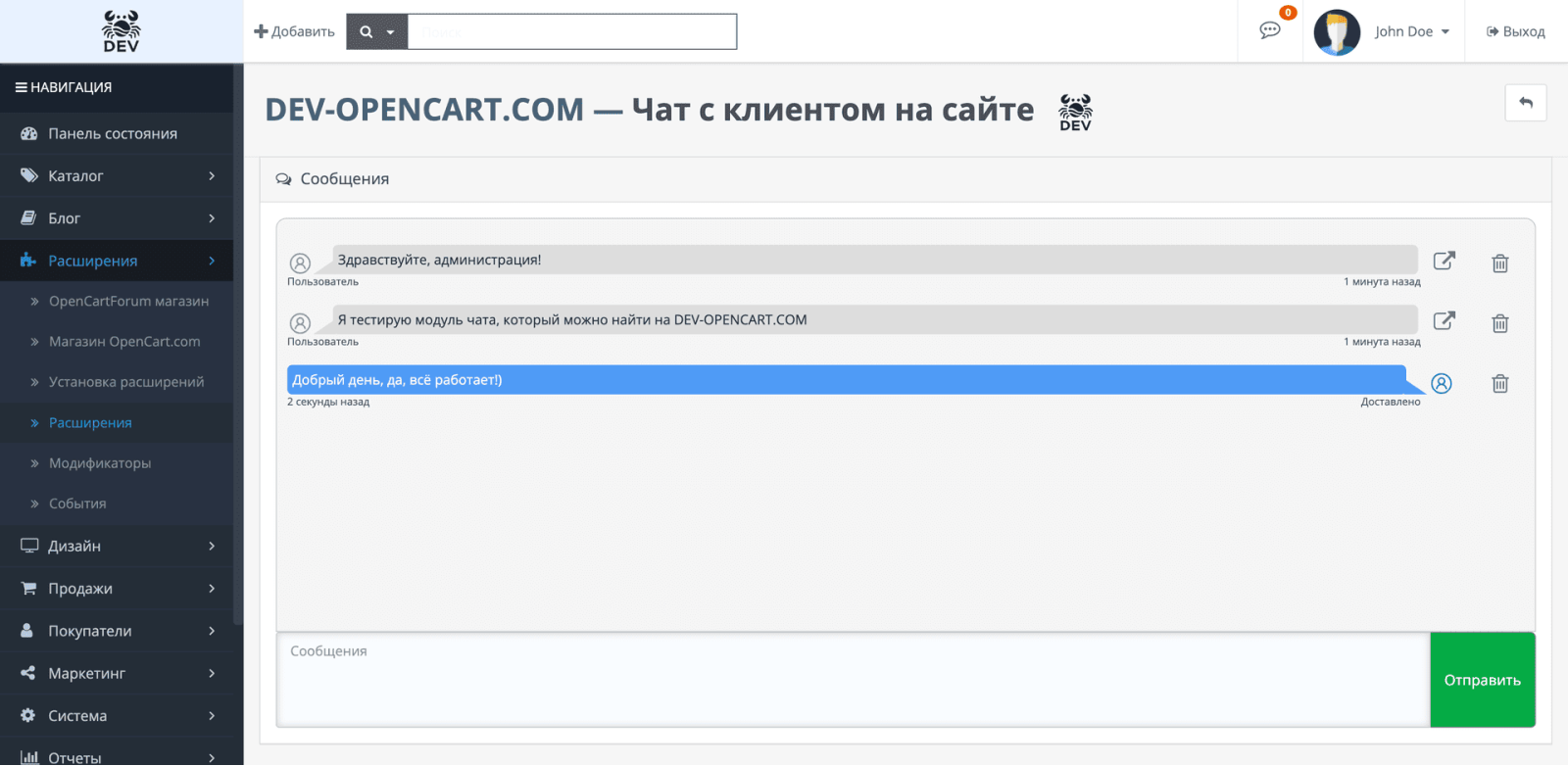Click the Отчеты bar chart icon
This screenshot has width=1568, height=766.
click(x=29, y=757)
